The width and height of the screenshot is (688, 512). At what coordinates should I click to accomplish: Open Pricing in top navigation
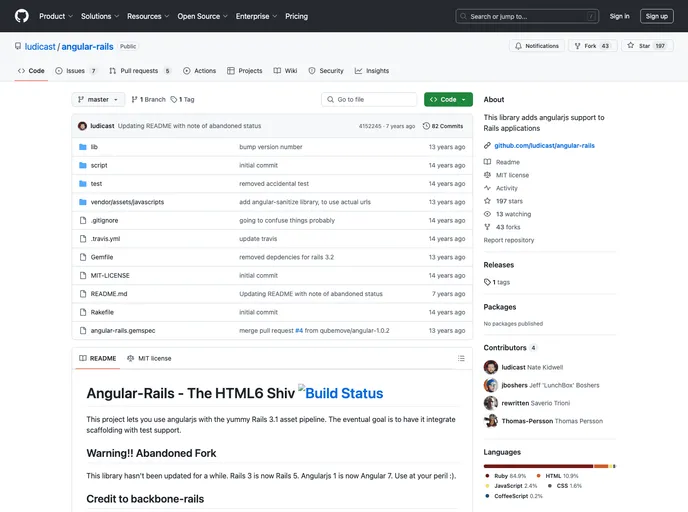[x=297, y=16]
